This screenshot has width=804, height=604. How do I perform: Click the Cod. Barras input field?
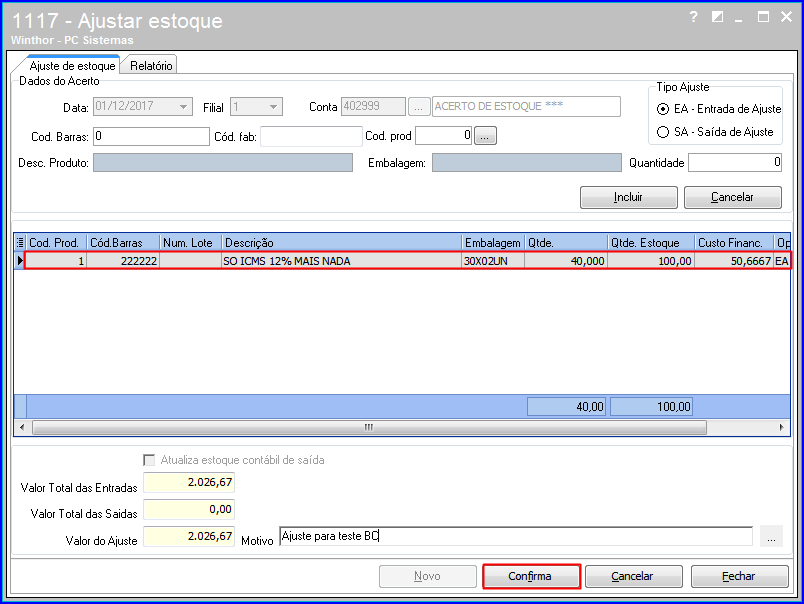(x=151, y=136)
